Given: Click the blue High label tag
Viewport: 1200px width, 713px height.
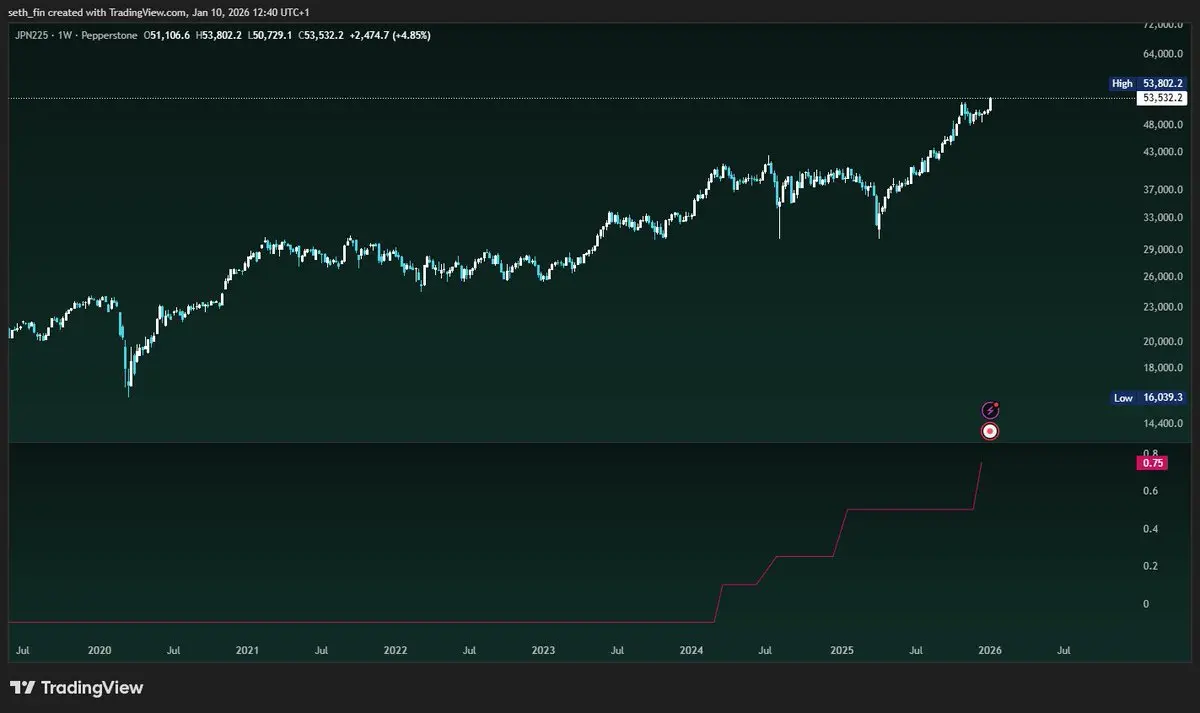Looking at the screenshot, I should tap(1122, 84).
